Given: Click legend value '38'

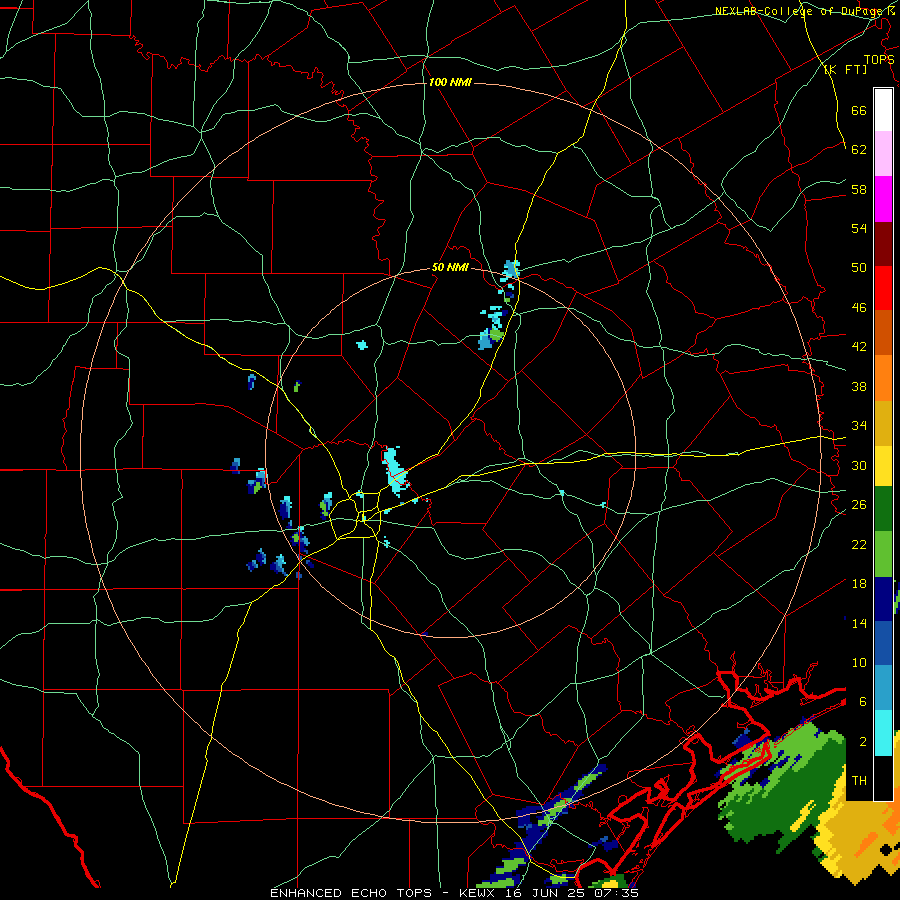Looking at the screenshot, I should pyautogui.click(x=859, y=387).
